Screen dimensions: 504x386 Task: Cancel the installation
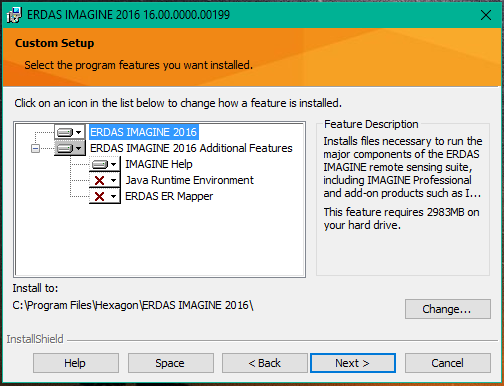click(448, 363)
